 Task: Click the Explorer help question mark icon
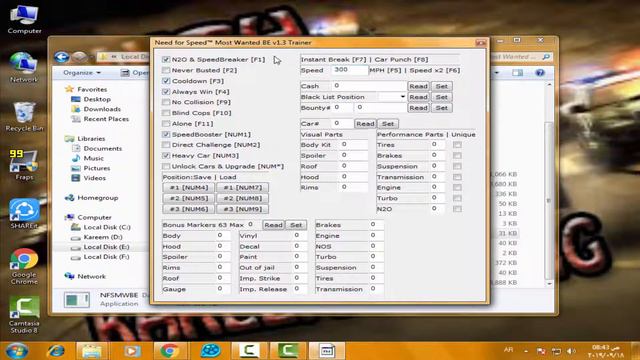point(540,73)
